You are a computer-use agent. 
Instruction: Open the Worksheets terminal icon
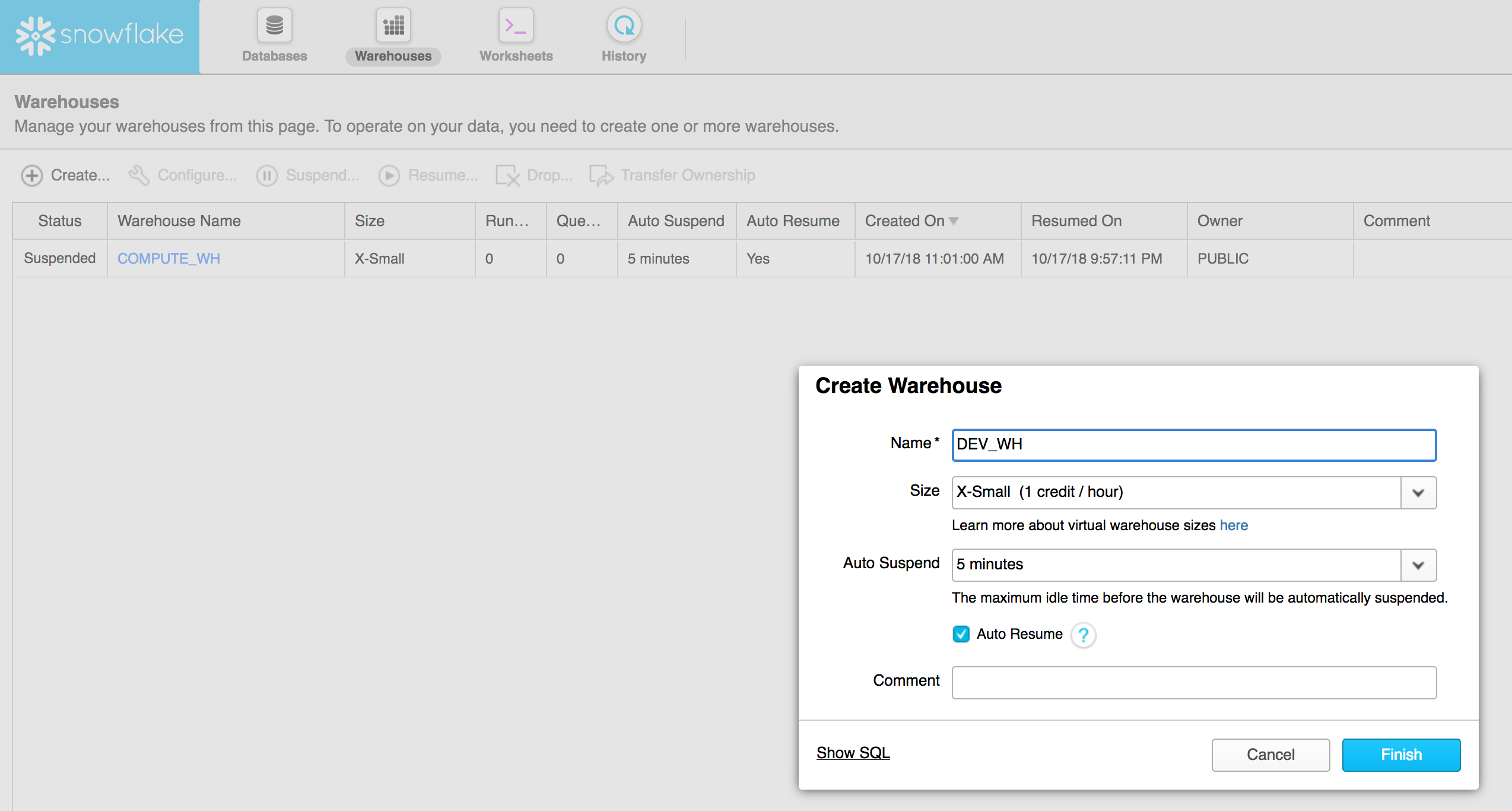[516, 26]
